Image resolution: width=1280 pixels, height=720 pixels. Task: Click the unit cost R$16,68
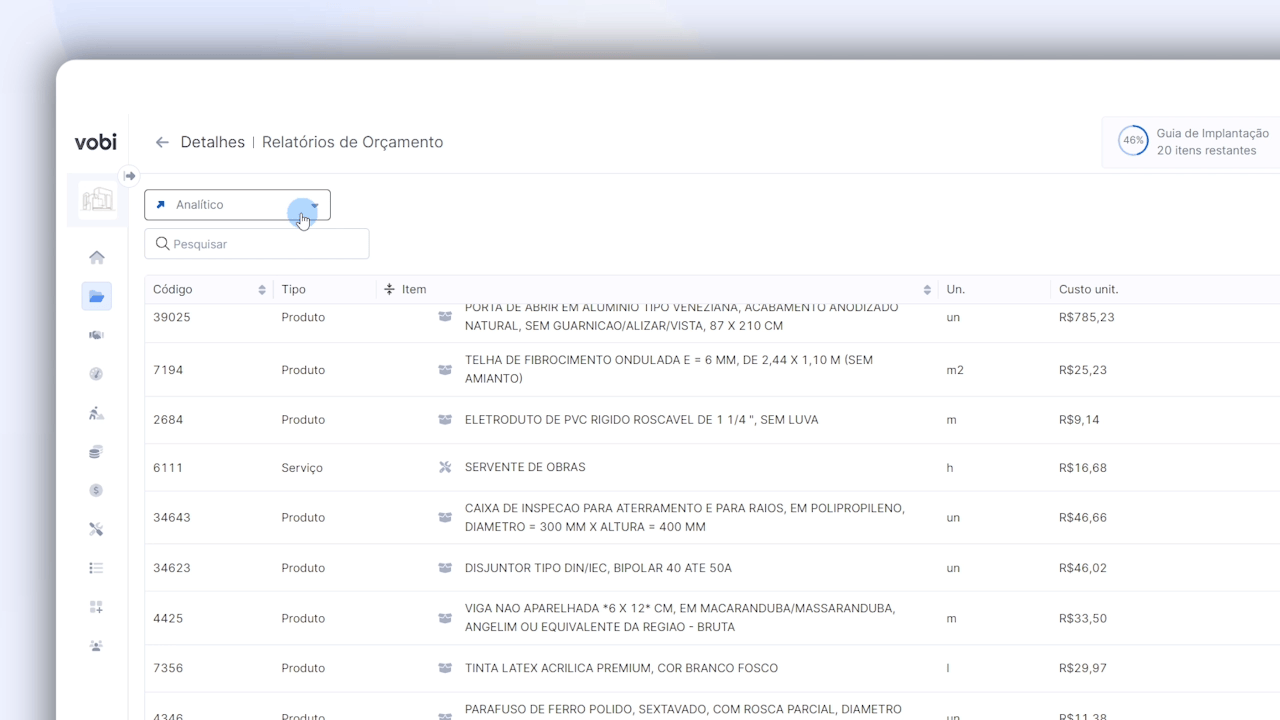coord(1083,467)
